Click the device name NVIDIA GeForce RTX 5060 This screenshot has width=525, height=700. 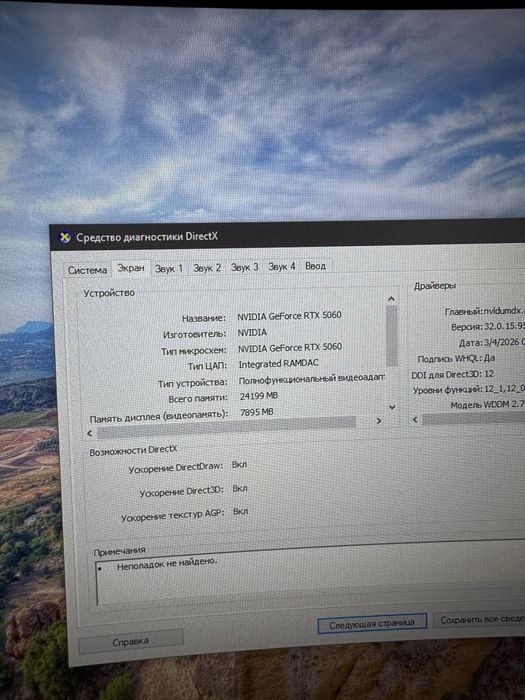click(289, 316)
